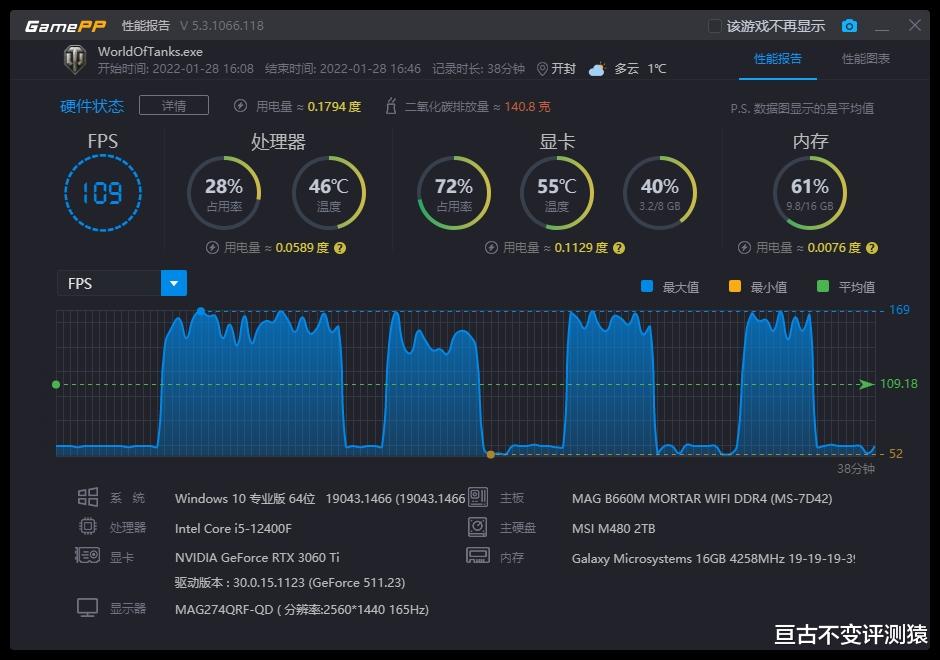Click the 显卡 graphics card icon
The image size is (940, 660).
[x=88, y=556]
